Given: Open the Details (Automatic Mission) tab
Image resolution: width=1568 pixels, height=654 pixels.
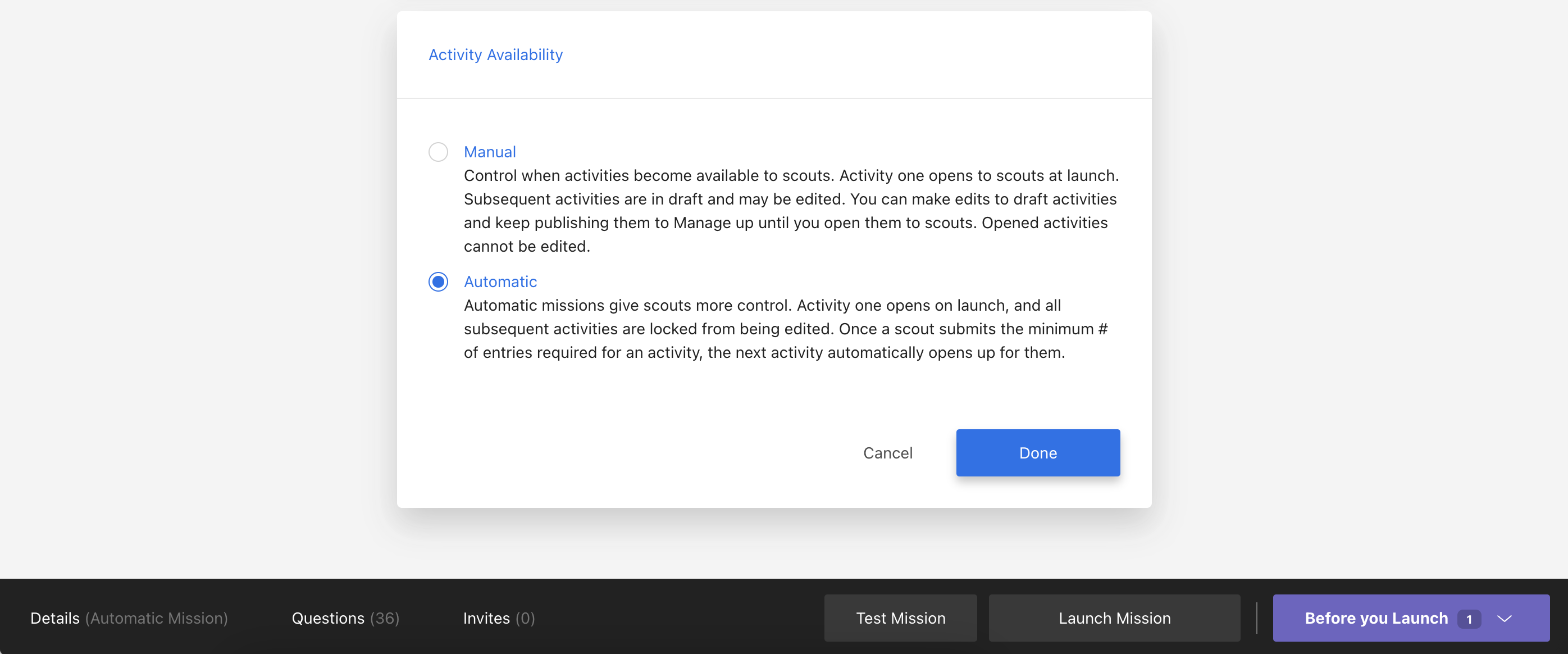Looking at the screenshot, I should [x=129, y=618].
